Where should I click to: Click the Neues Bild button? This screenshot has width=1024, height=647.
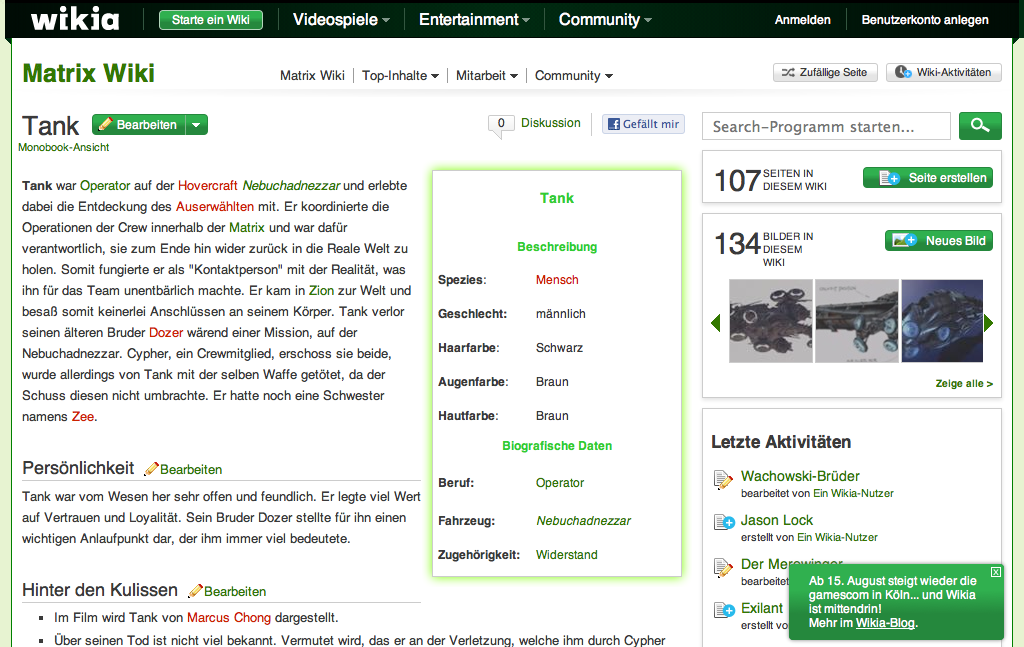938,240
